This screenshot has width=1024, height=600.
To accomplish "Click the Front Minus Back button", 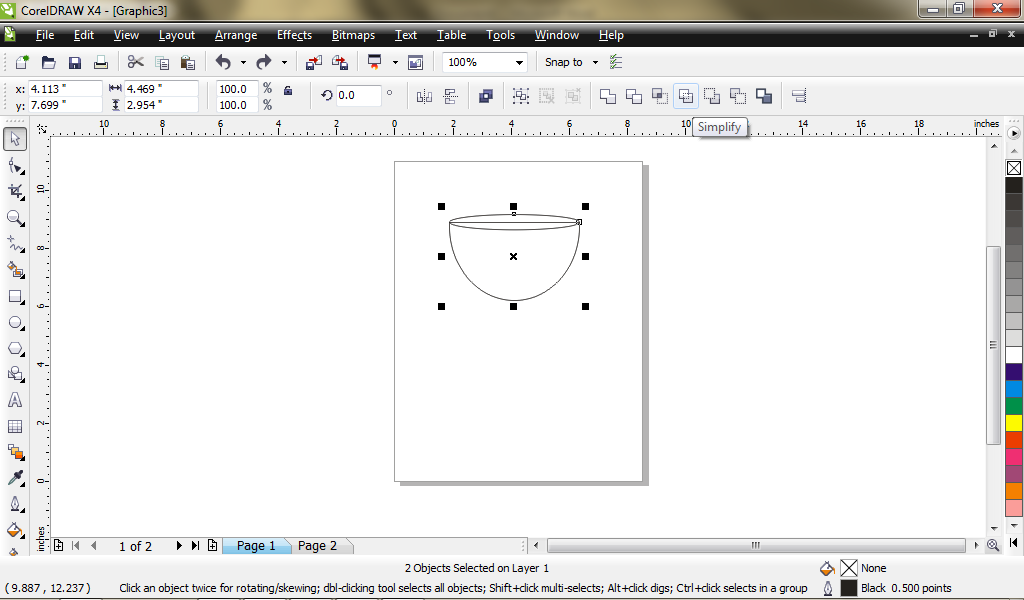I will (x=712, y=96).
